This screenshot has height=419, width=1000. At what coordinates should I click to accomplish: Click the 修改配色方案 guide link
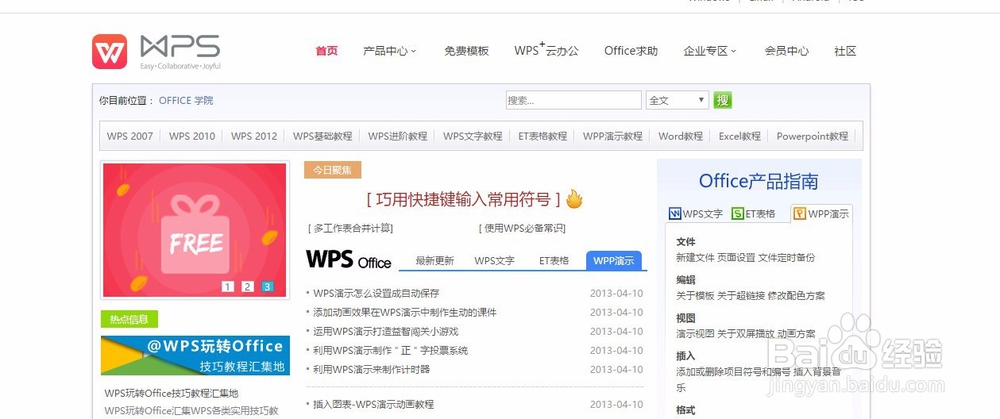tap(797, 296)
